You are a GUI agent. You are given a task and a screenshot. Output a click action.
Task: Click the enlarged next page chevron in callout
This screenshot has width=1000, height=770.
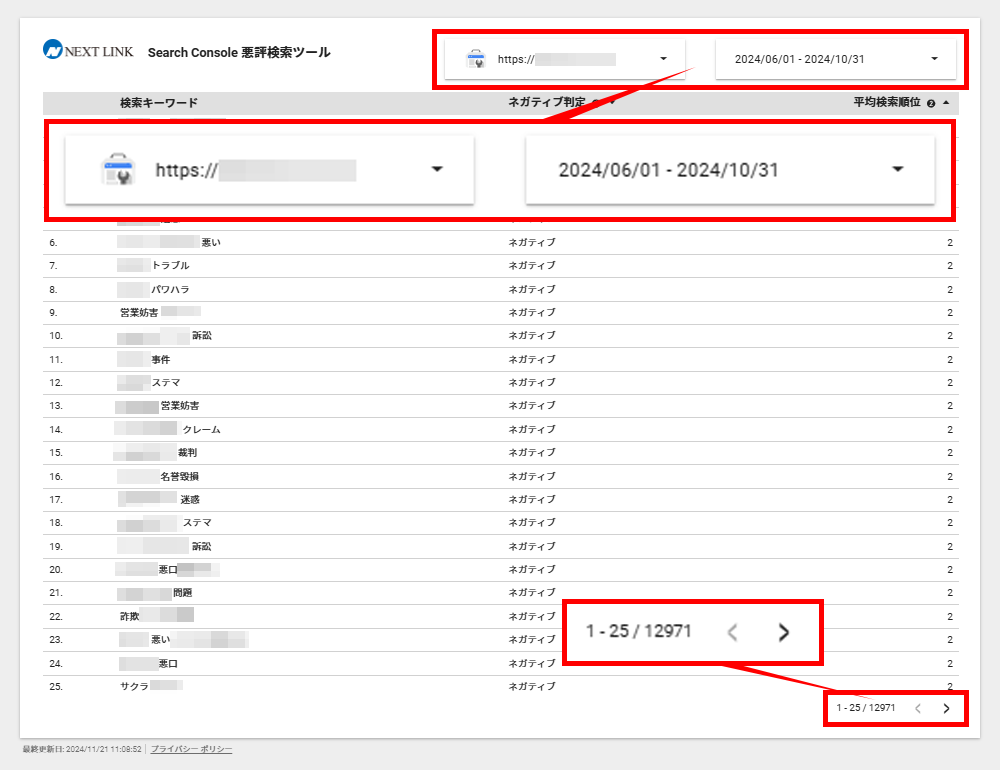(x=784, y=631)
